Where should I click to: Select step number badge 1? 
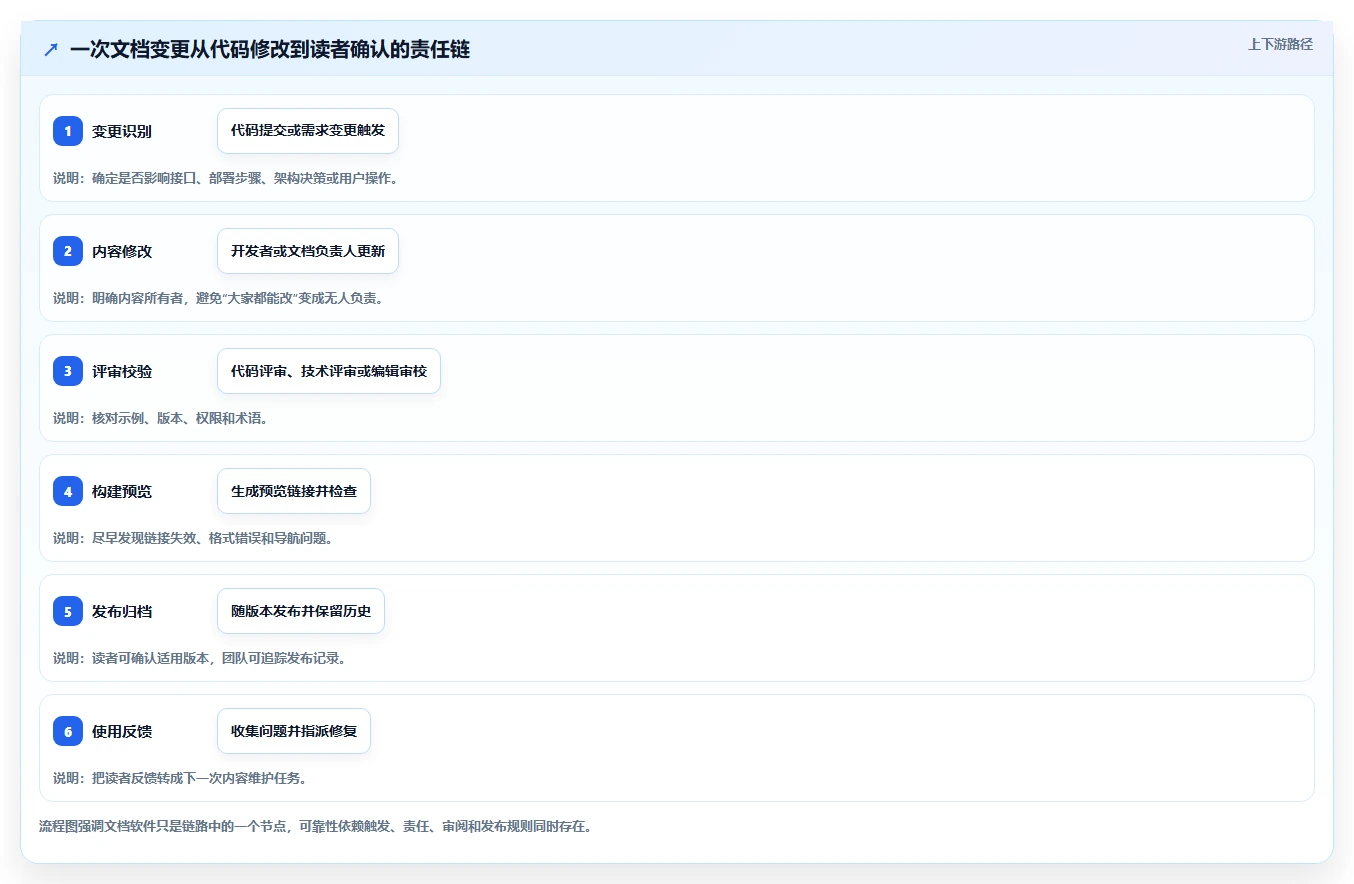[x=68, y=131]
